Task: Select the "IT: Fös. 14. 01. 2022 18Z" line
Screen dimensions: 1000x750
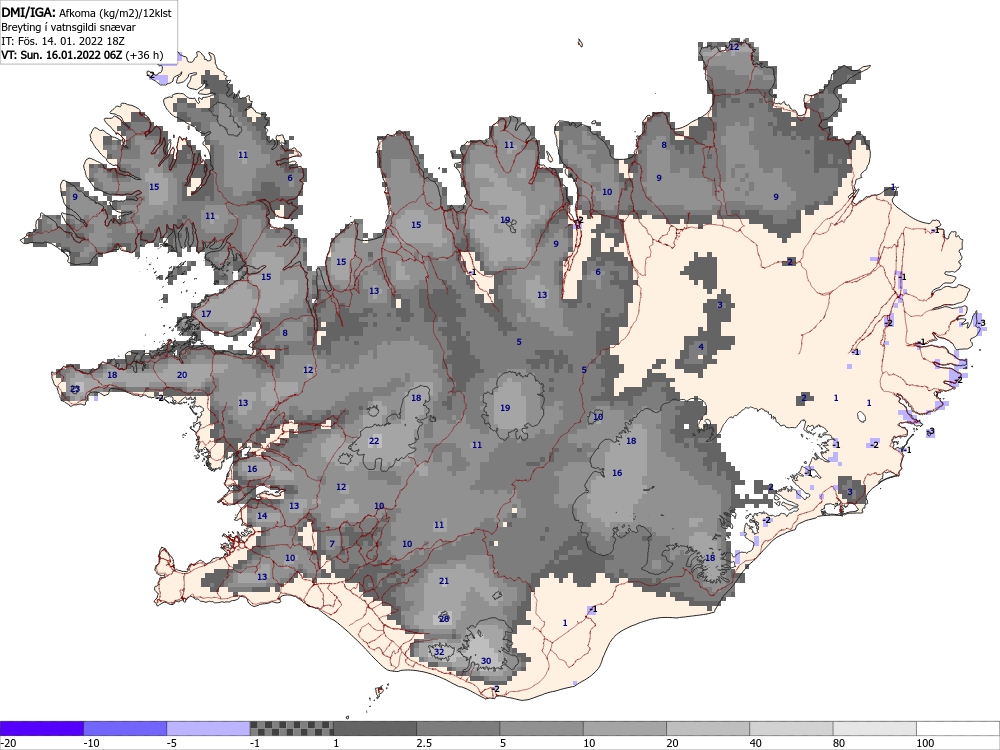Action: 63,41
